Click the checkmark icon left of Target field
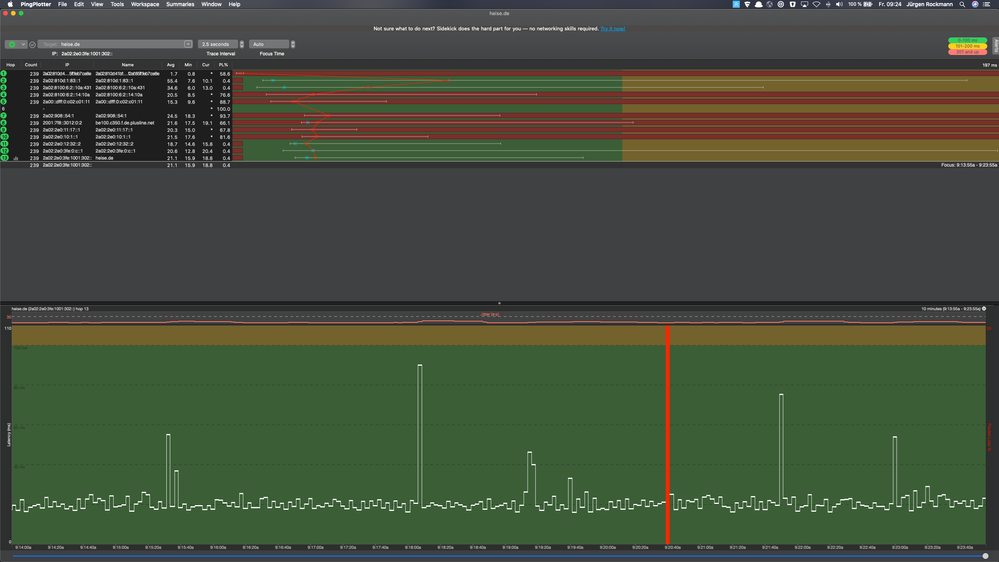 point(32,45)
